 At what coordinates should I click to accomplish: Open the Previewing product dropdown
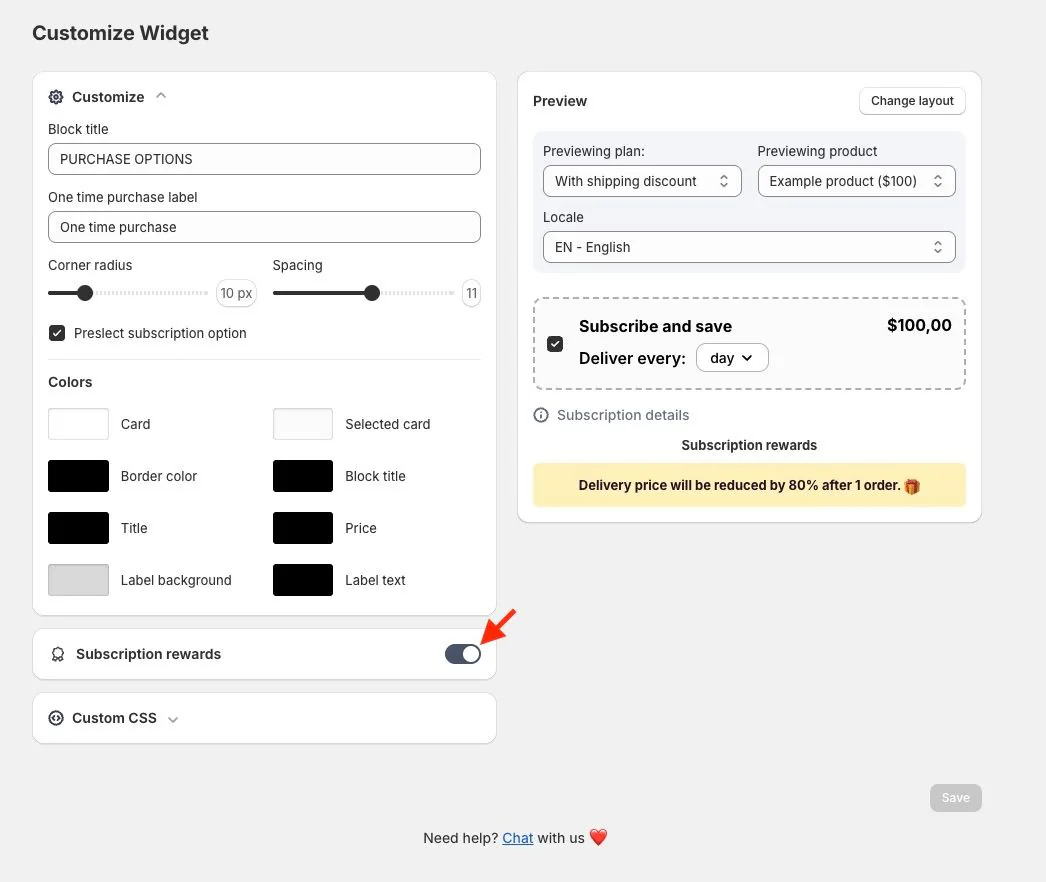(x=857, y=181)
